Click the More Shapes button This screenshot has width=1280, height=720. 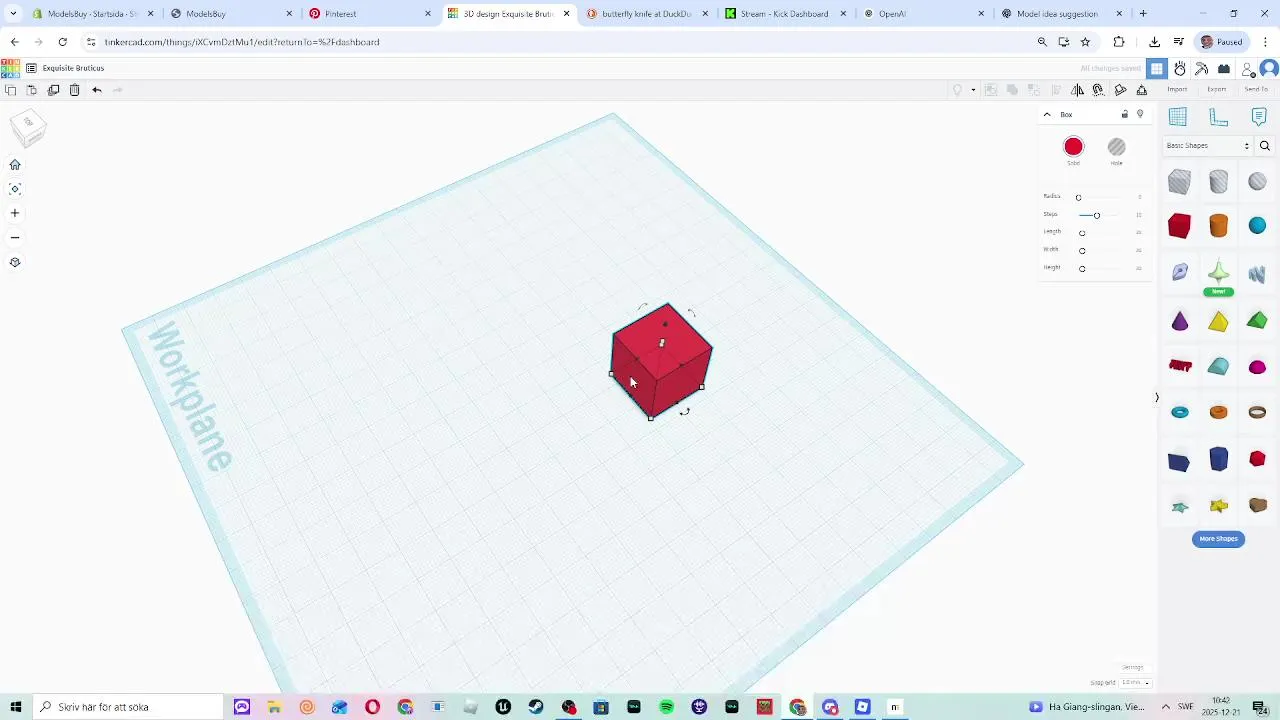point(1218,539)
